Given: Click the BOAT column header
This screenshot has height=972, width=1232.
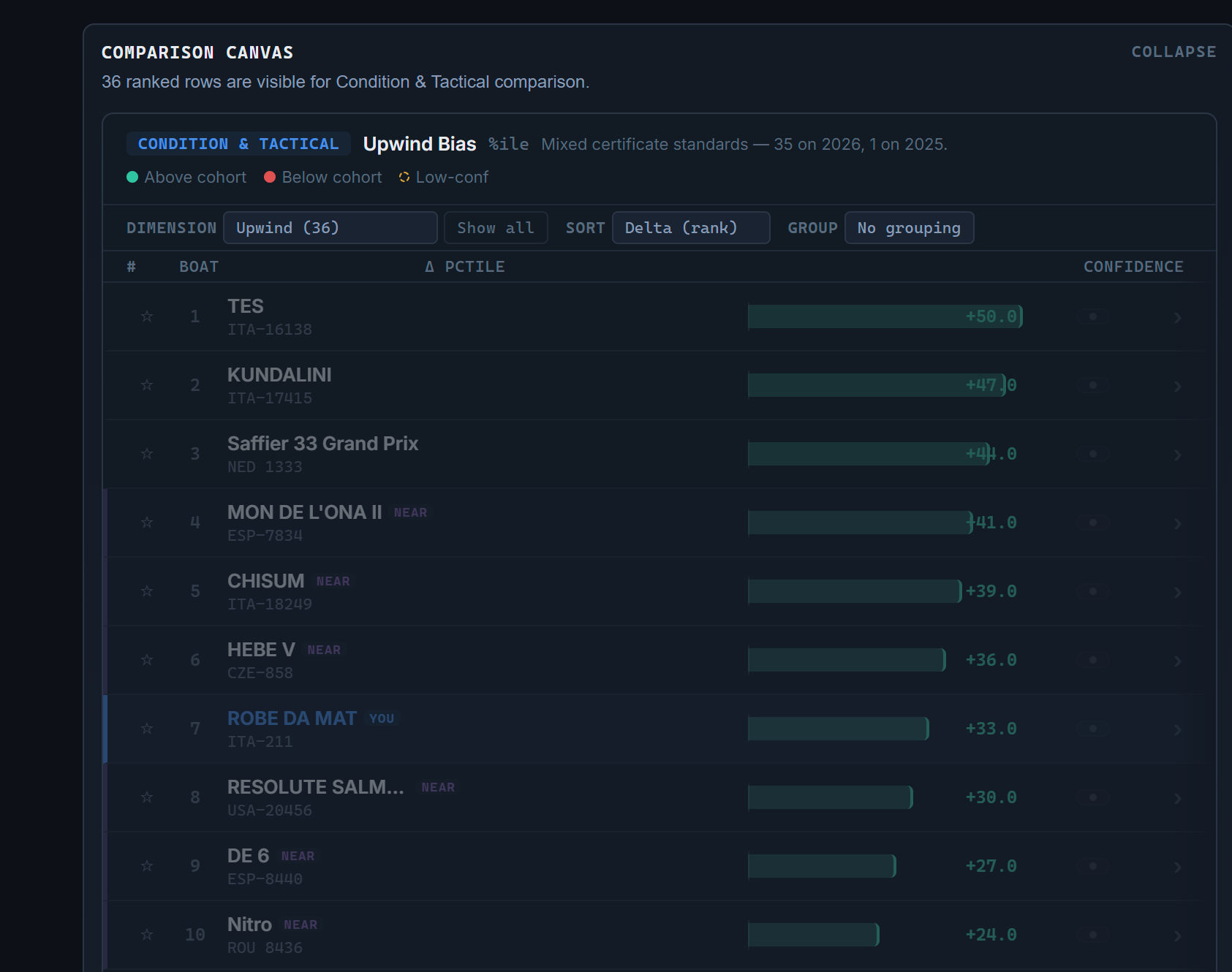Looking at the screenshot, I should pyautogui.click(x=199, y=267).
